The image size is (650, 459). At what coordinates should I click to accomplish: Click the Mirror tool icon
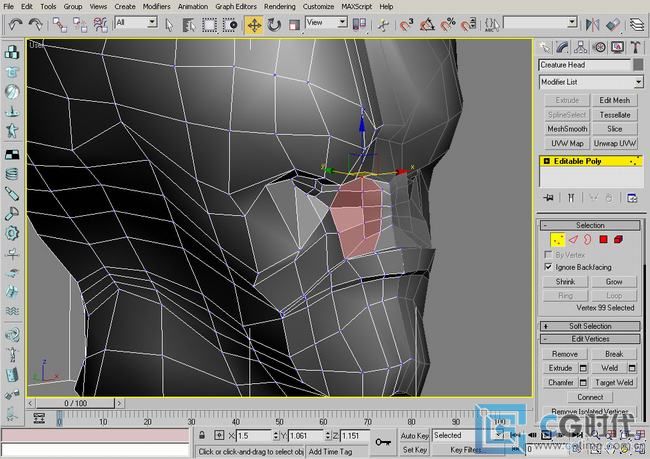pyautogui.click(x=592, y=25)
